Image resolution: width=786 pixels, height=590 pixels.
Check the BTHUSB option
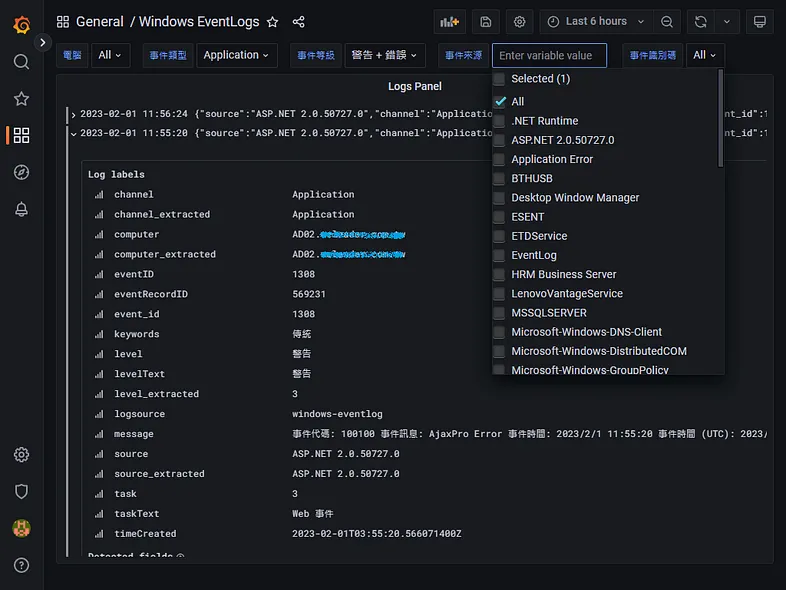pos(499,178)
